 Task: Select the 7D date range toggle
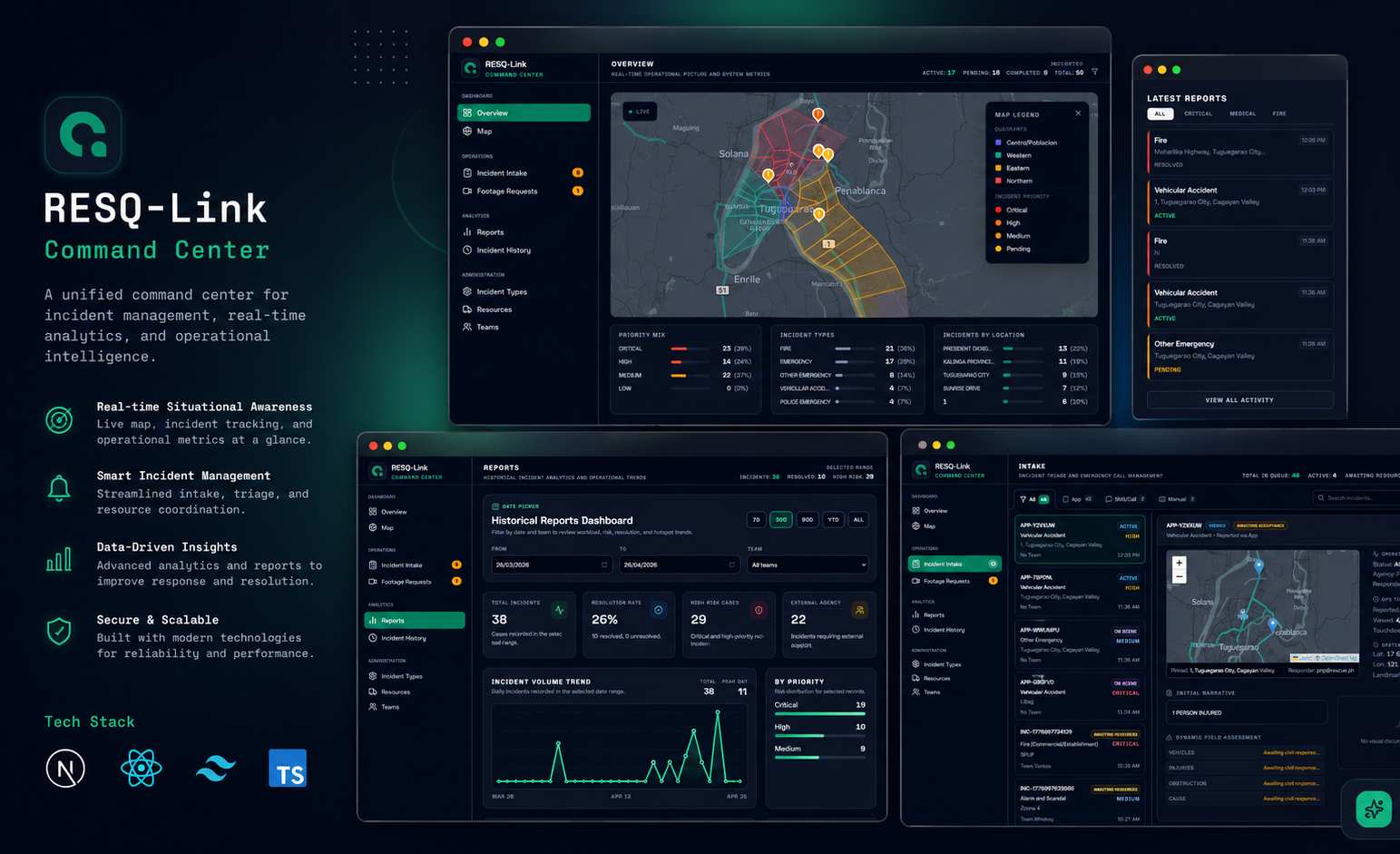756,520
